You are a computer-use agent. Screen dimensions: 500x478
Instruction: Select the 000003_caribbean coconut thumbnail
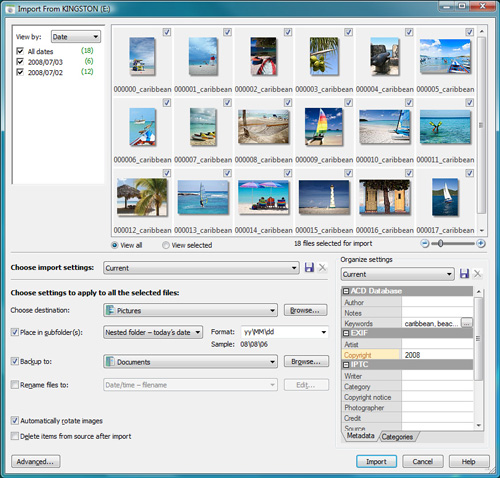pyautogui.click(x=323, y=56)
